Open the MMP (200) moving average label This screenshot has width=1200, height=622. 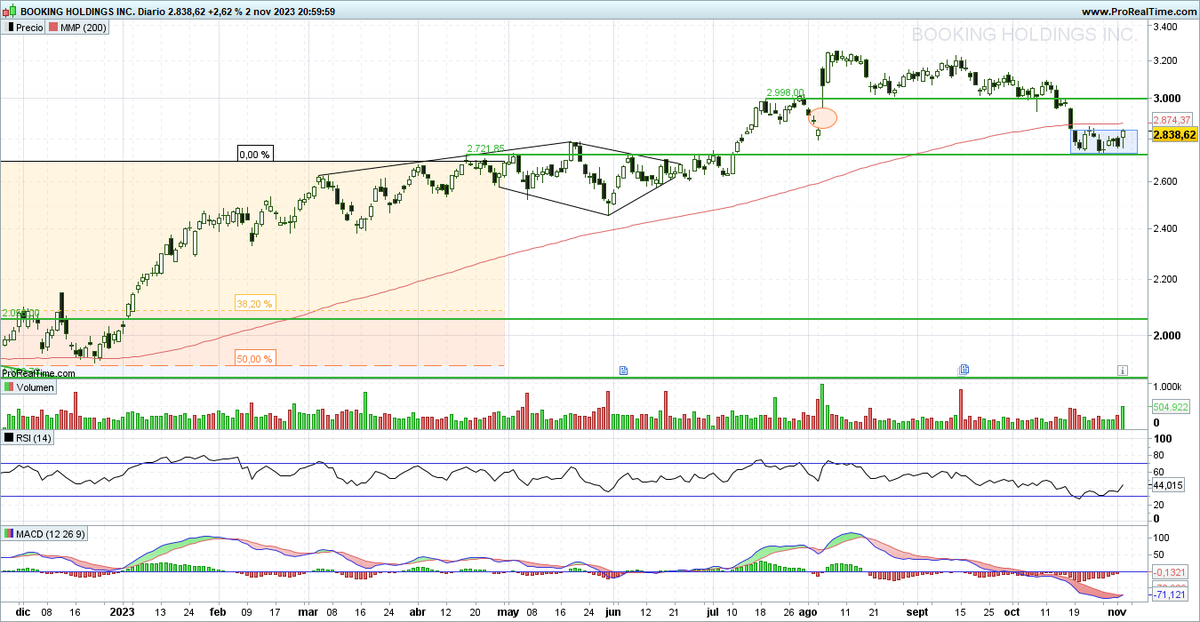(x=83, y=28)
